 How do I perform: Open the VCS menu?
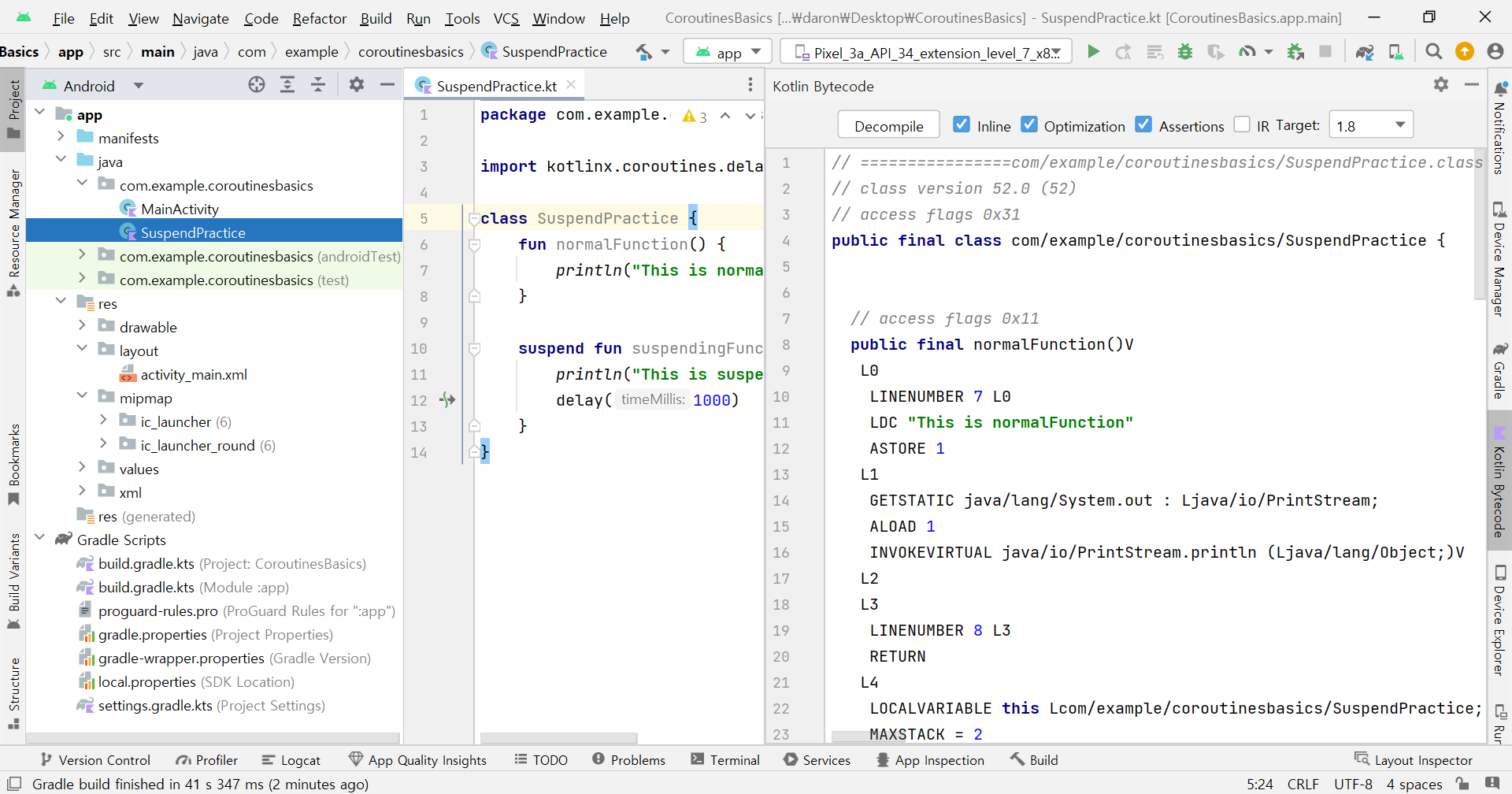[506, 18]
